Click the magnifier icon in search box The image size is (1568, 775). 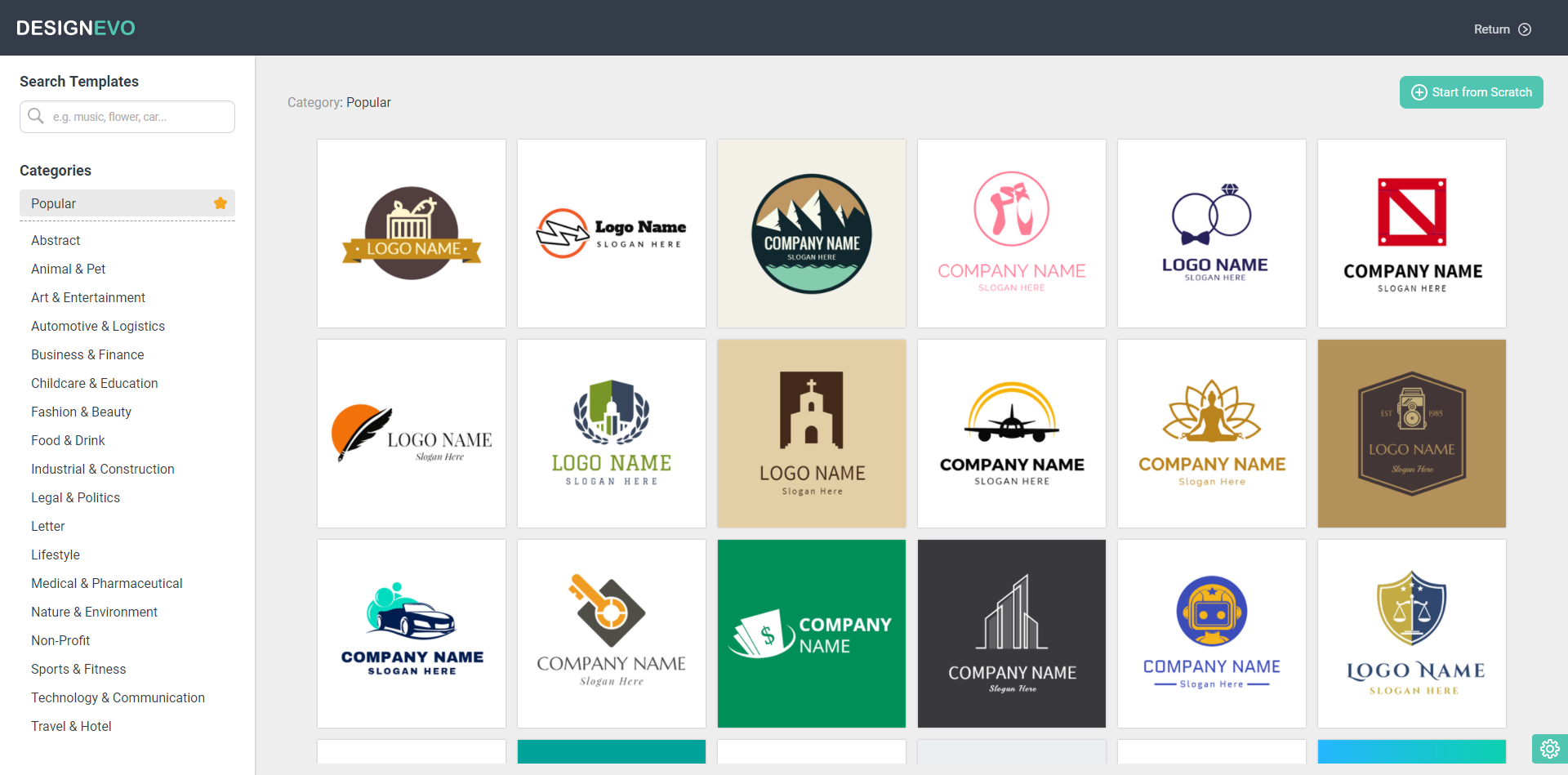pyautogui.click(x=36, y=116)
